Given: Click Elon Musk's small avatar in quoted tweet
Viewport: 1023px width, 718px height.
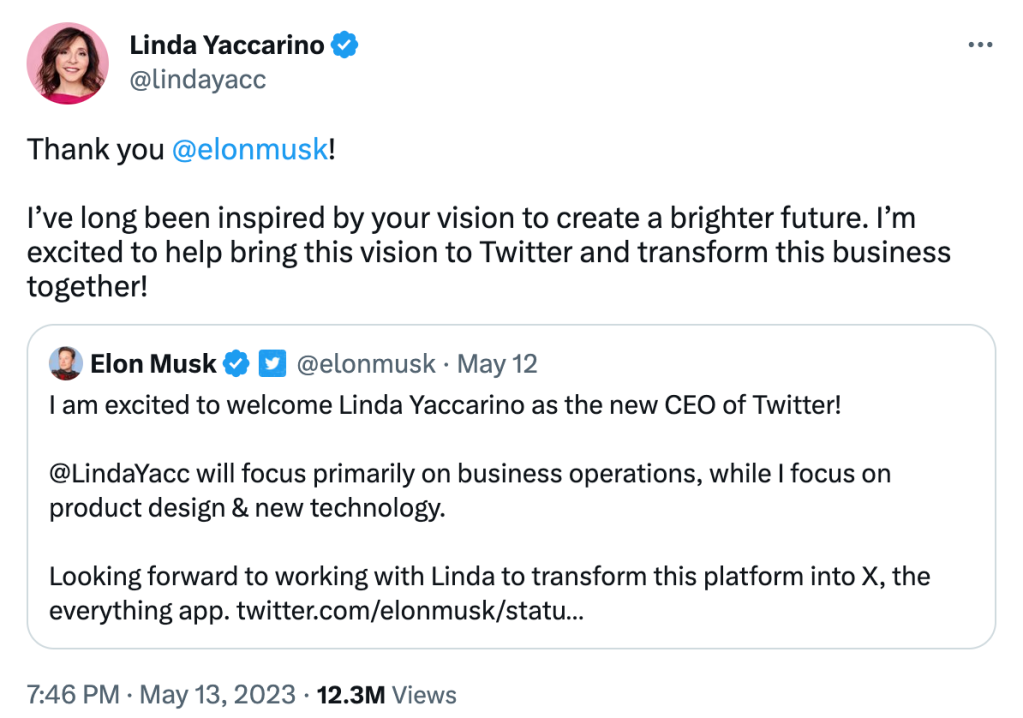Looking at the screenshot, I should (x=66, y=364).
